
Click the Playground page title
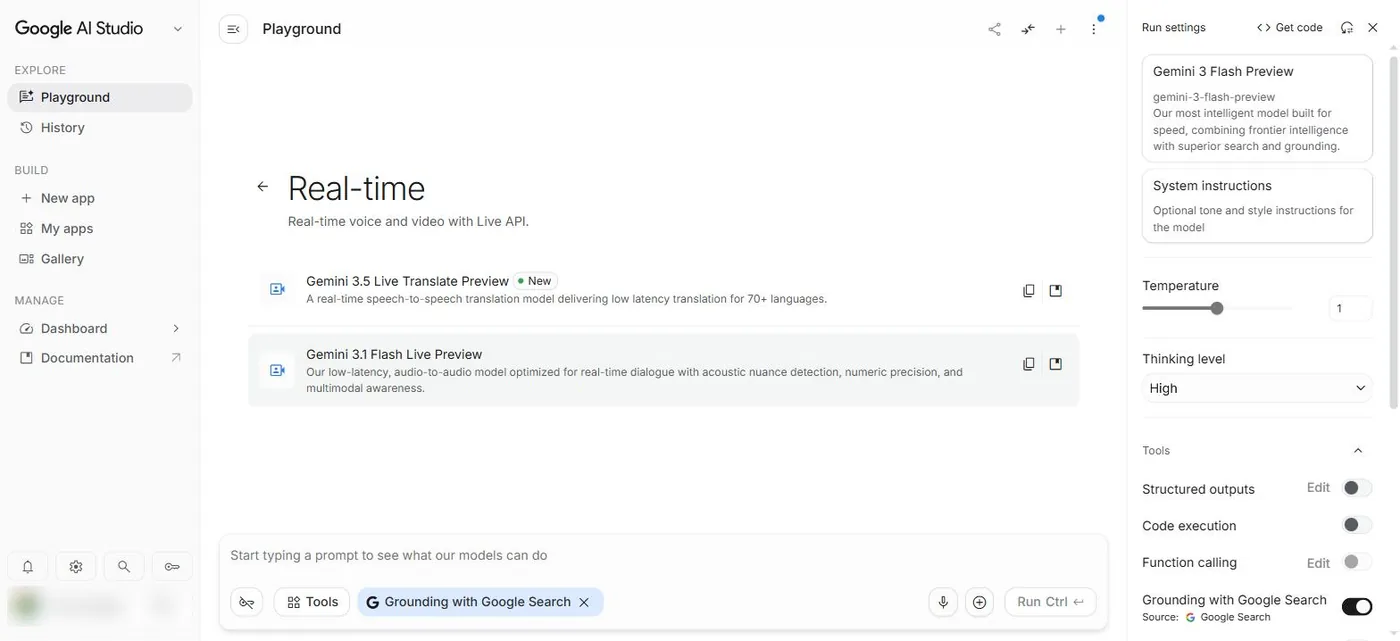[302, 29]
